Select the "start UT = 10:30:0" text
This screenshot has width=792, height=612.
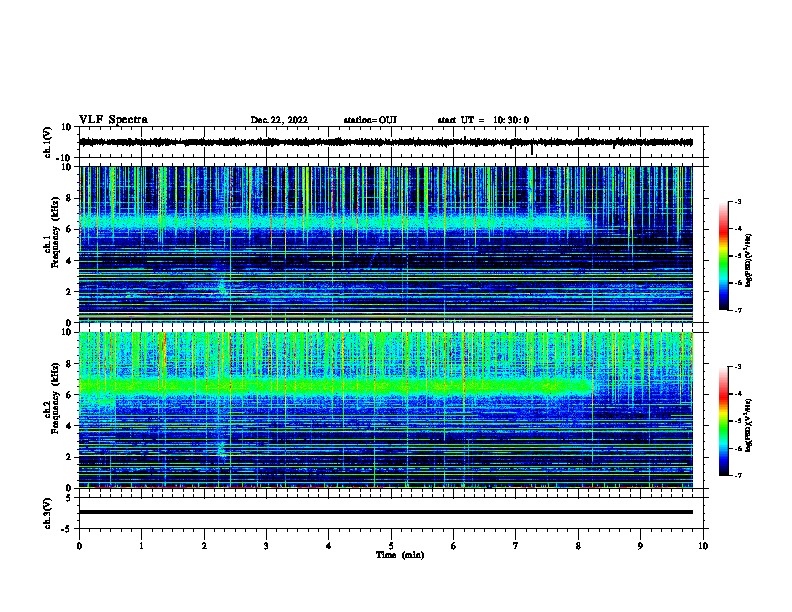483,120
